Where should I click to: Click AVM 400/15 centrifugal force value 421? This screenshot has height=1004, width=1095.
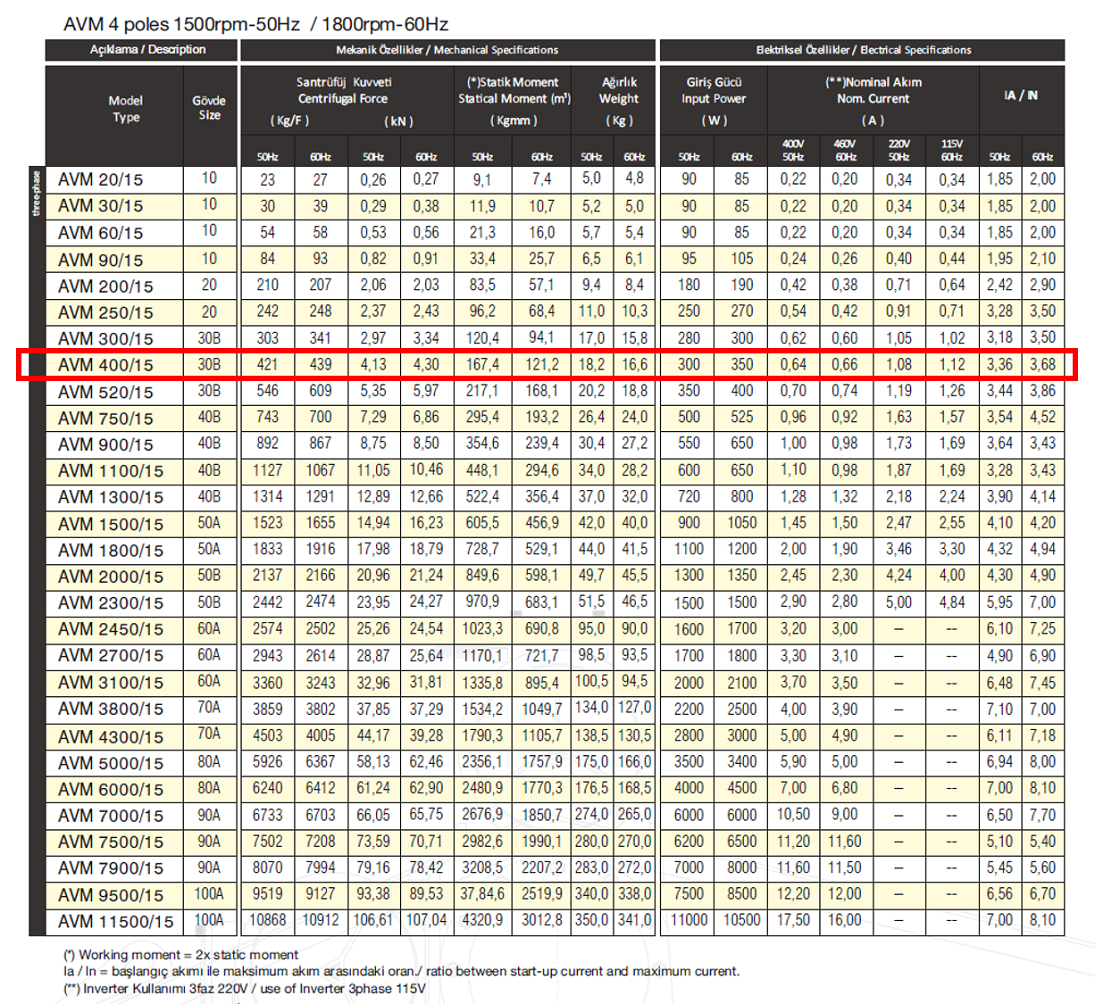click(x=267, y=364)
